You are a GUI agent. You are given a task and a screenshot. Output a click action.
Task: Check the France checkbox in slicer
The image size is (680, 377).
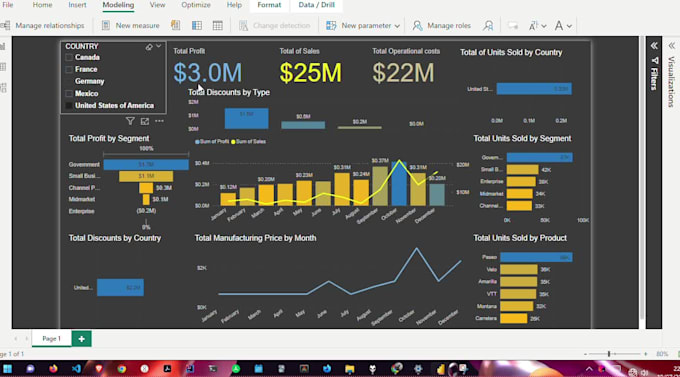tap(69, 69)
